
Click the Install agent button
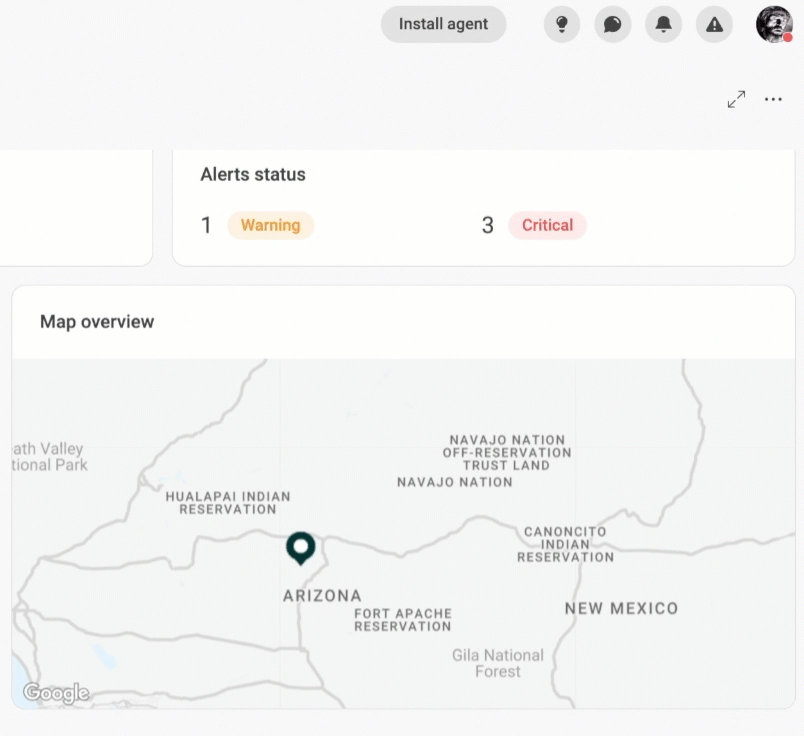point(443,24)
